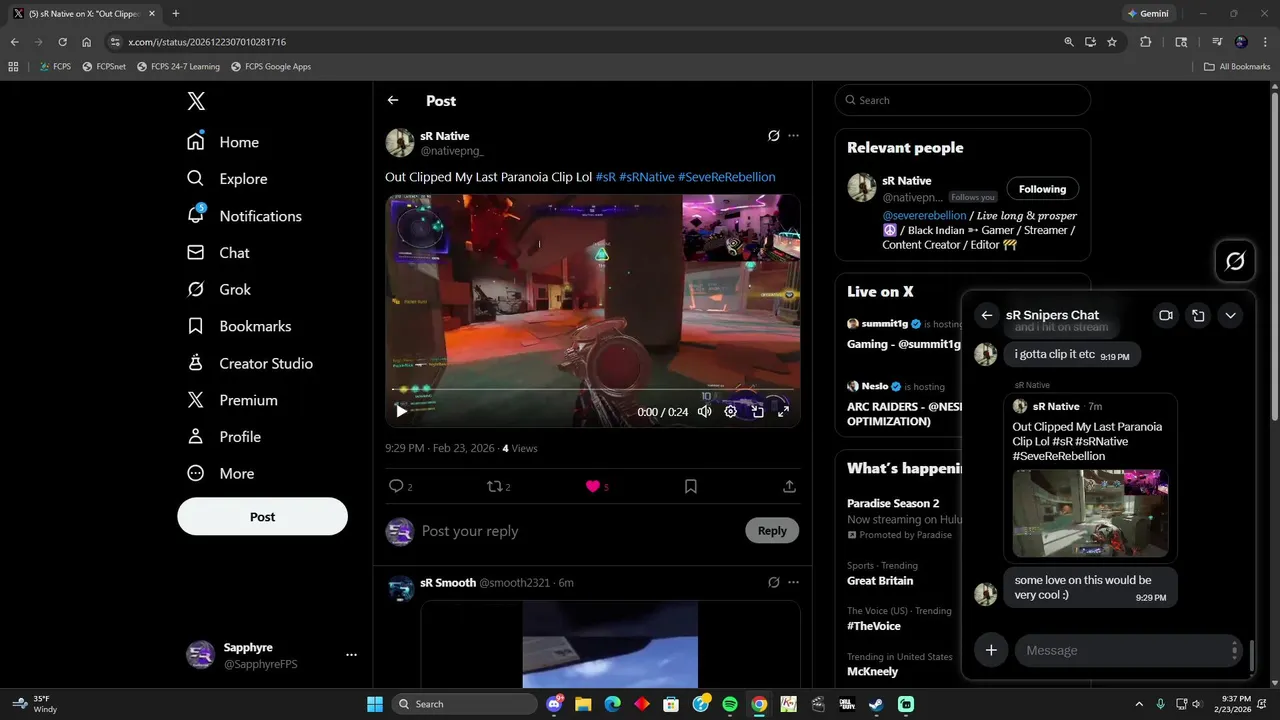Image resolution: width=1280 pixels, height=720 pixels.
Task: Open the #sR hashtag link
Action: coord(606,177)
